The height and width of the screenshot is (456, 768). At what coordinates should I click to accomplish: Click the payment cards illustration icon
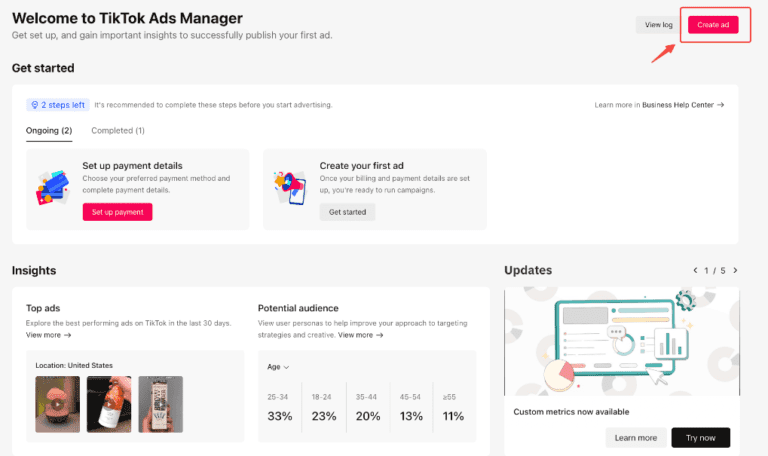tap(51, 187)
